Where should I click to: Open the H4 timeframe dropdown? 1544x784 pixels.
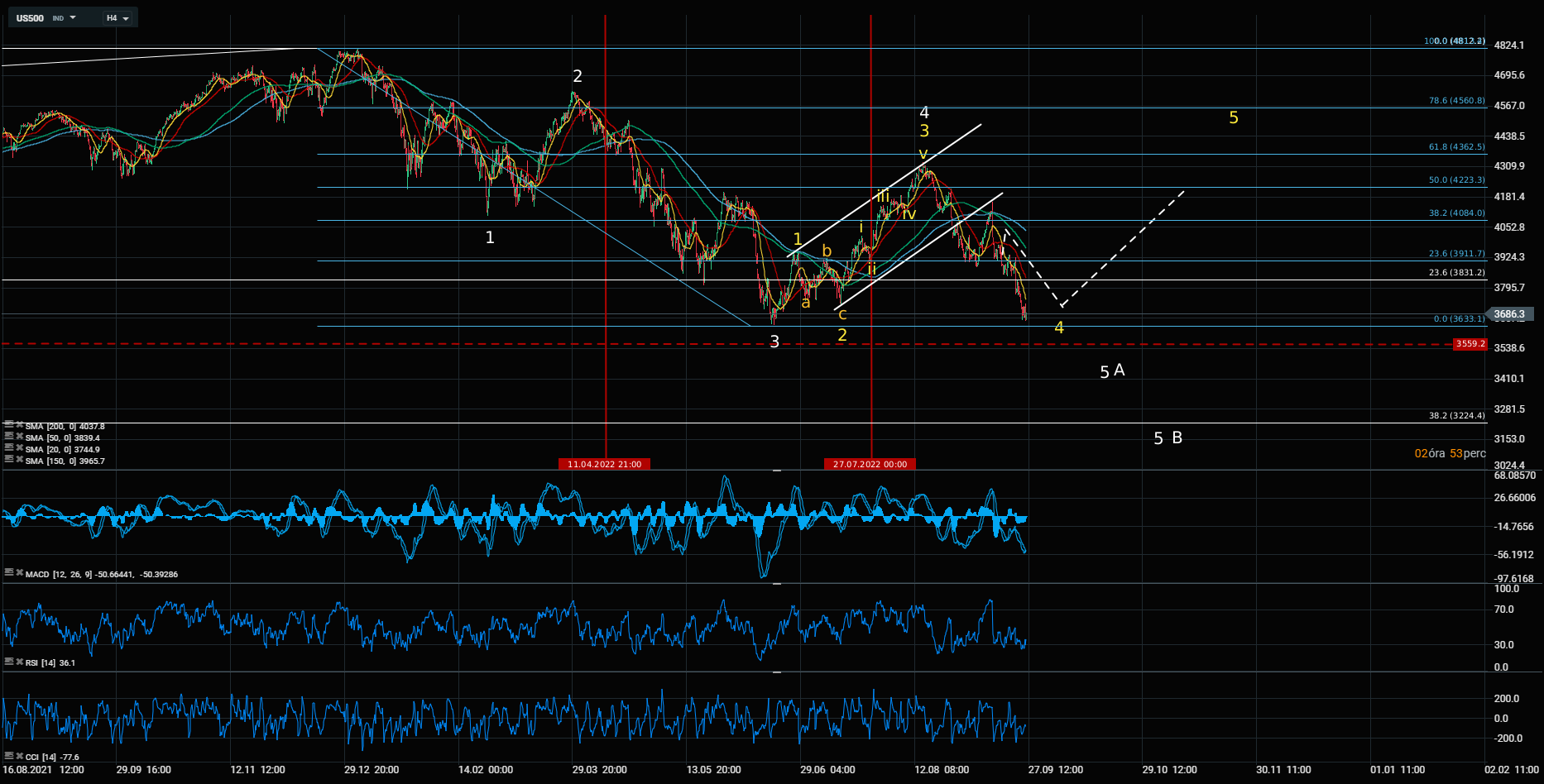[x=117, y=18]
